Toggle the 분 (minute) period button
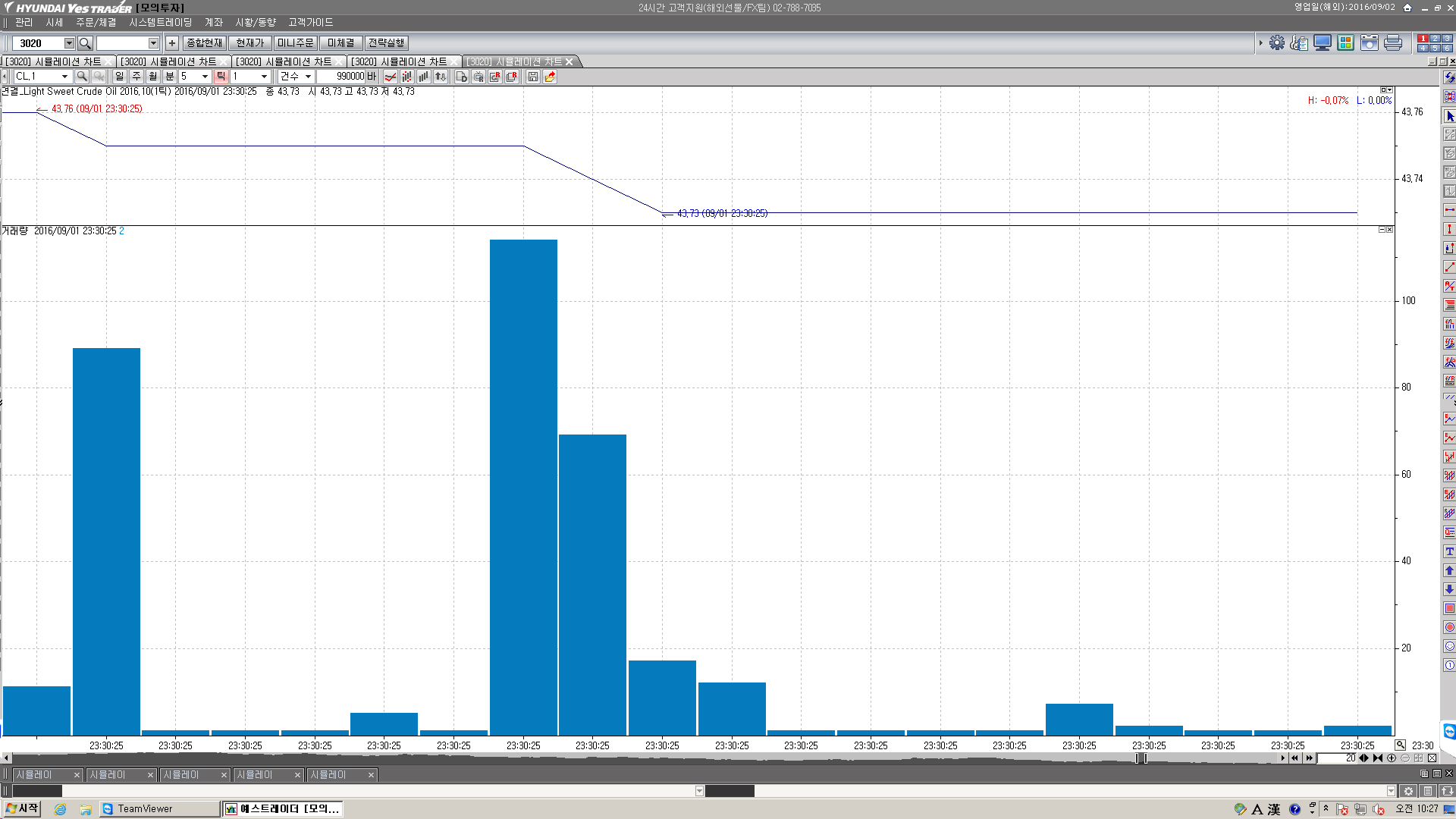This screenshot has width=1456, height=819. pyautogui.click(x=169, y=77)
